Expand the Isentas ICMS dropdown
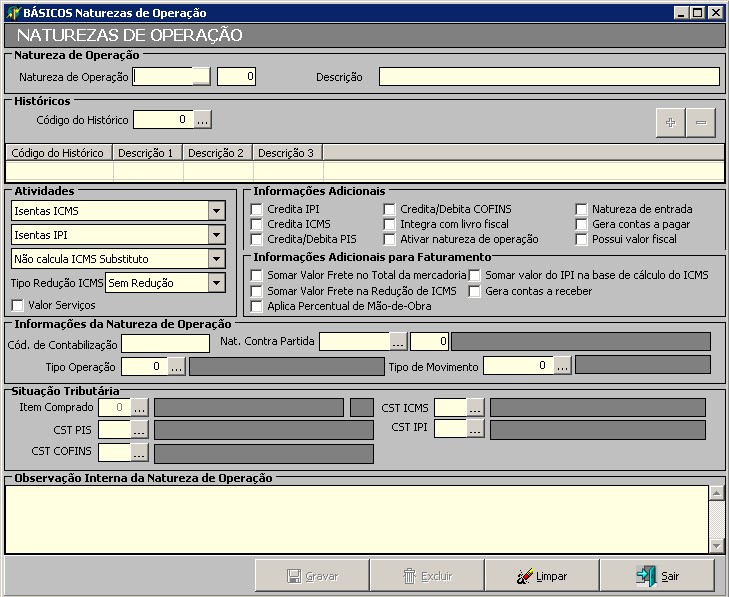 click(216, 211)
